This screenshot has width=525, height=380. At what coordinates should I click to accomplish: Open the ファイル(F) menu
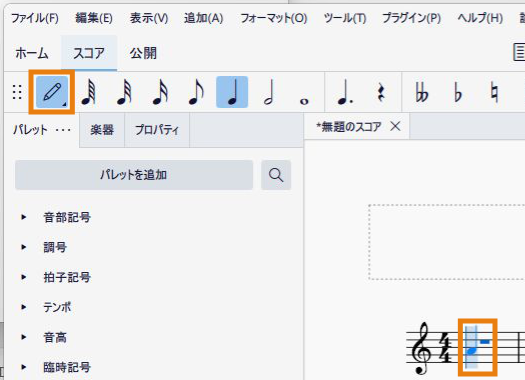click(35, 18)
